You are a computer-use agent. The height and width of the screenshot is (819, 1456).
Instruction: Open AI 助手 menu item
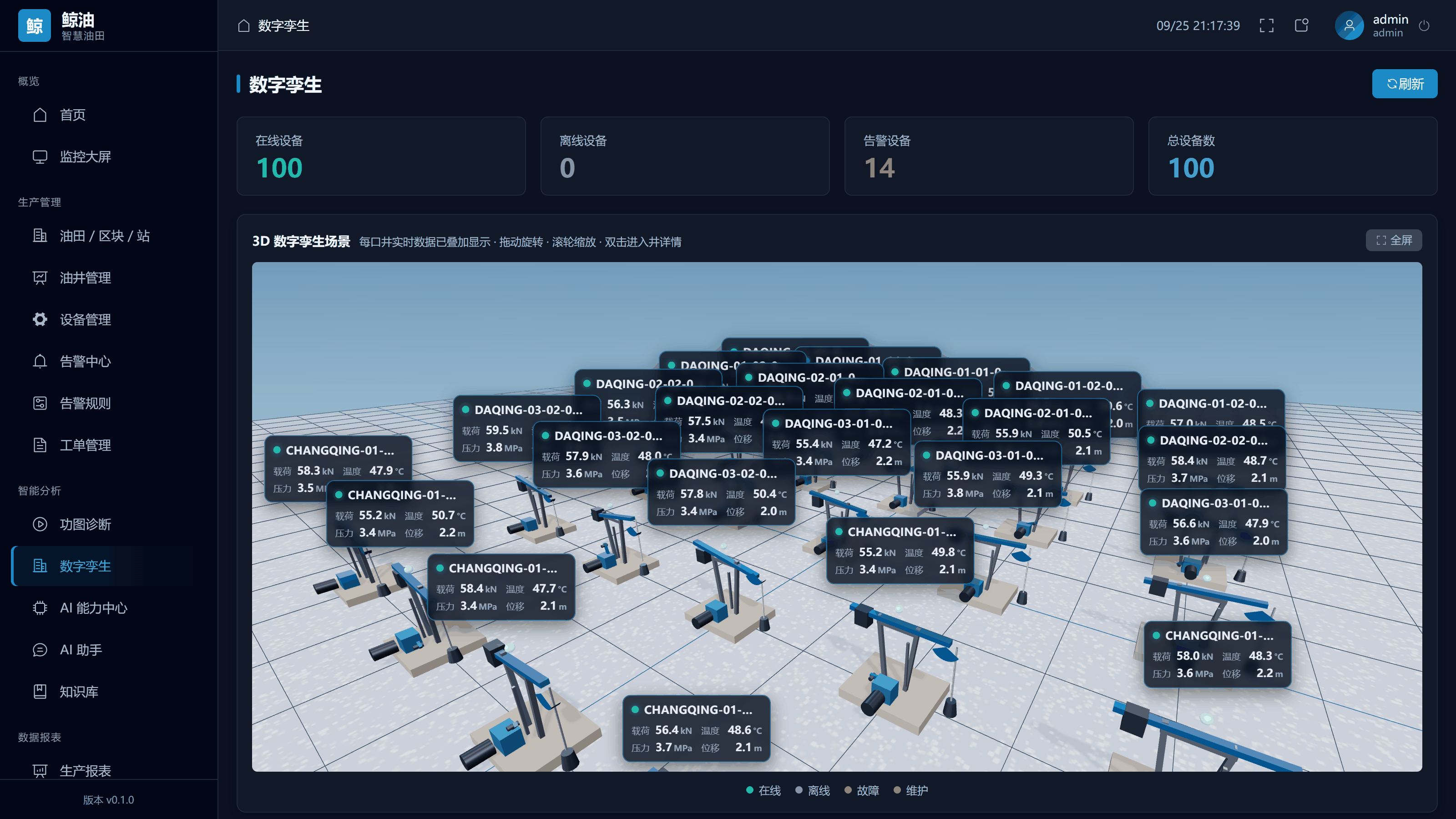point(109,649)
